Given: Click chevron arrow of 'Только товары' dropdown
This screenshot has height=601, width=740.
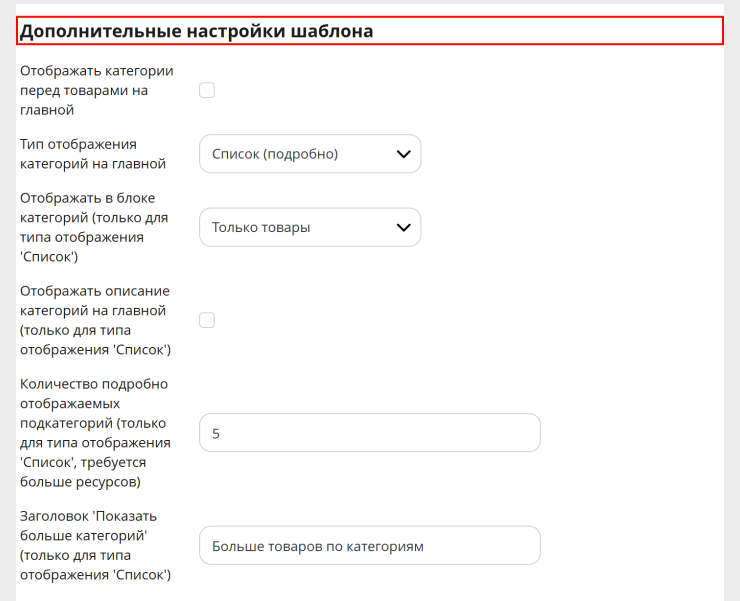Looking at the screenshot, I should coord(404,228).
